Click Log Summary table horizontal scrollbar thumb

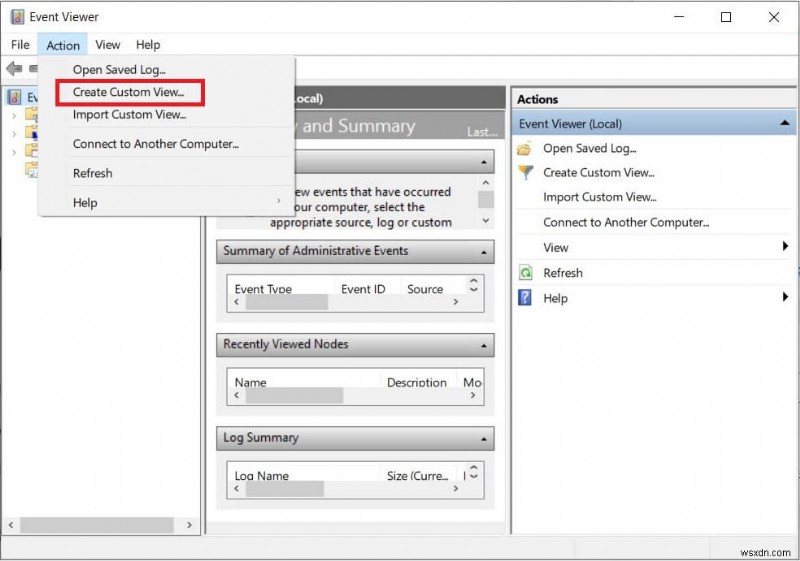tap(285, 489)
